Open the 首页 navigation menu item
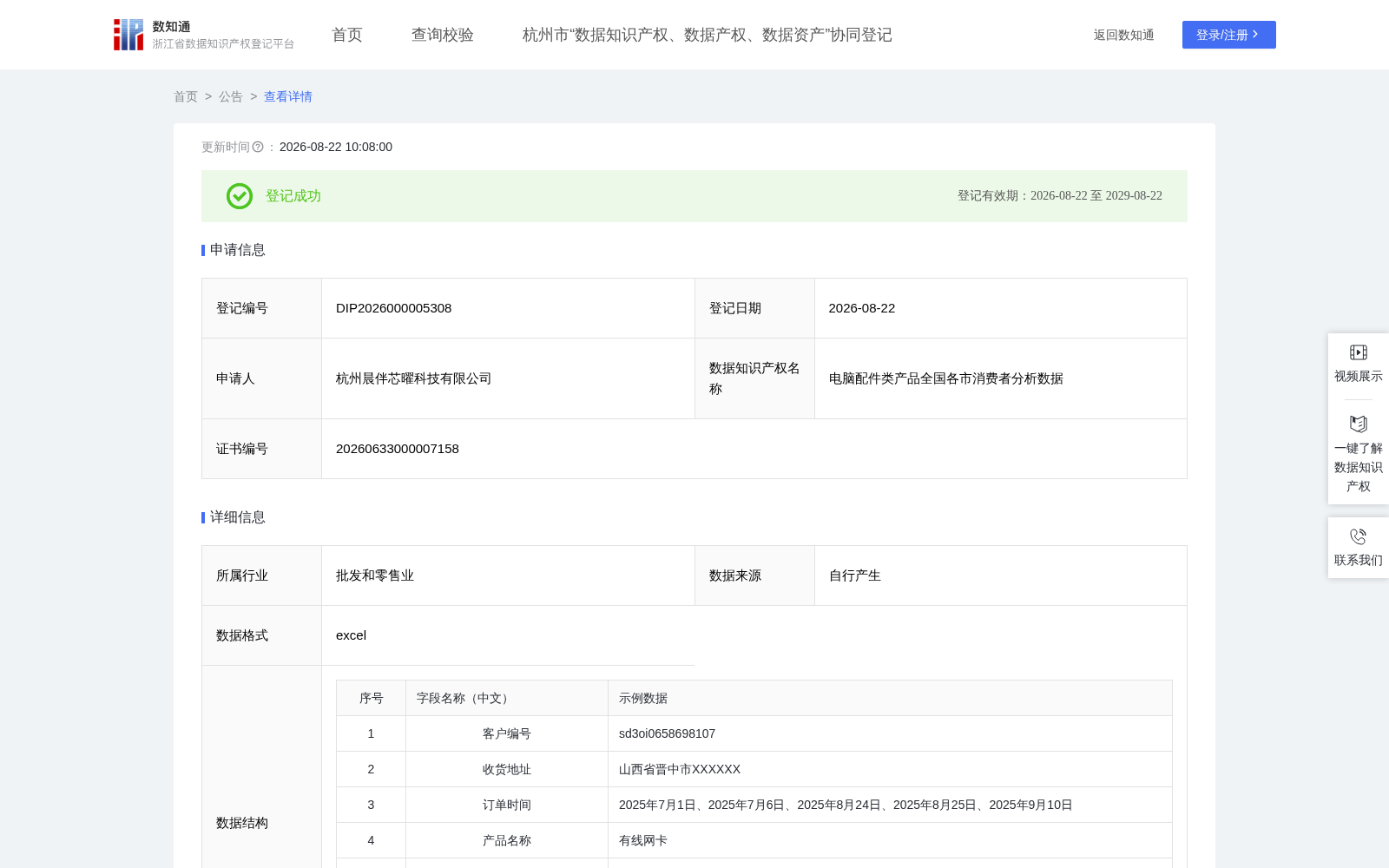This screenshot has width=1389, height=868. (x=347, y=35)
